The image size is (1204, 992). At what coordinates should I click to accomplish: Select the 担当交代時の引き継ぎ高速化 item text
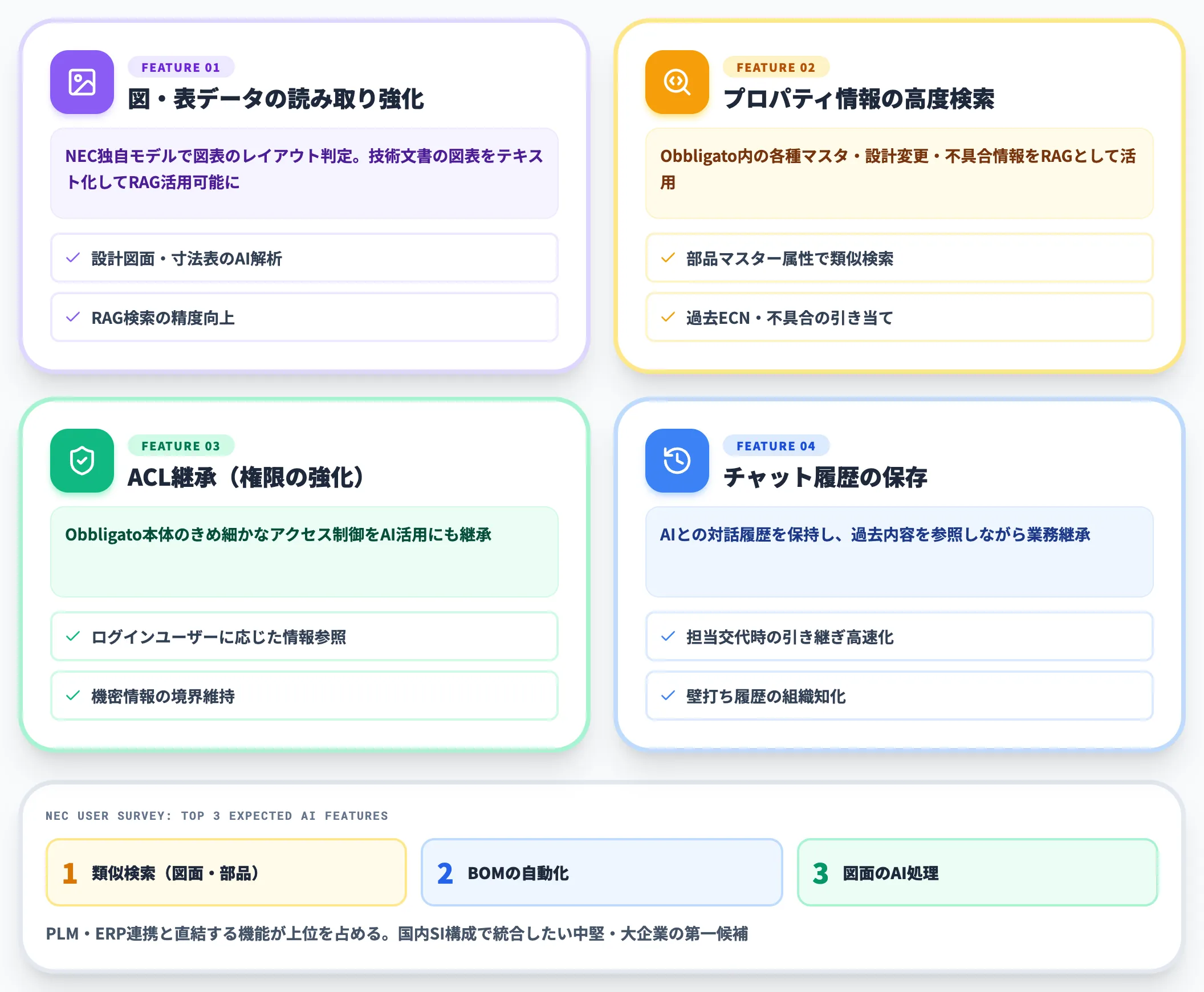tap(790, 637)
